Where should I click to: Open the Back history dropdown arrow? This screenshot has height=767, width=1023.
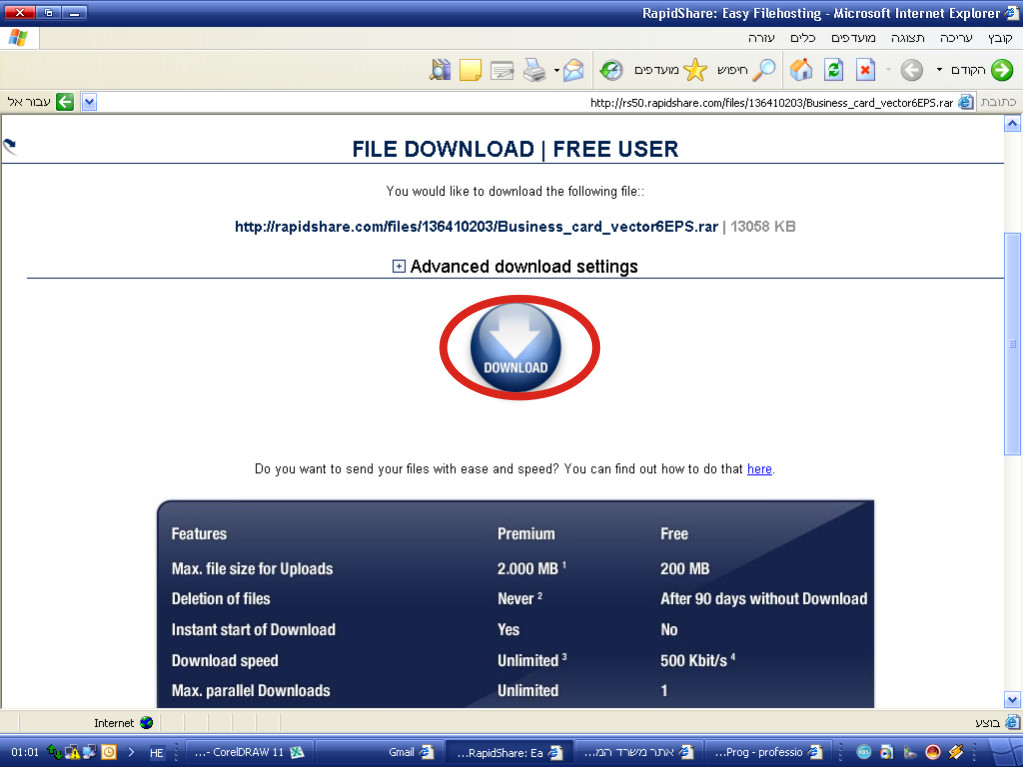[939, 70]
